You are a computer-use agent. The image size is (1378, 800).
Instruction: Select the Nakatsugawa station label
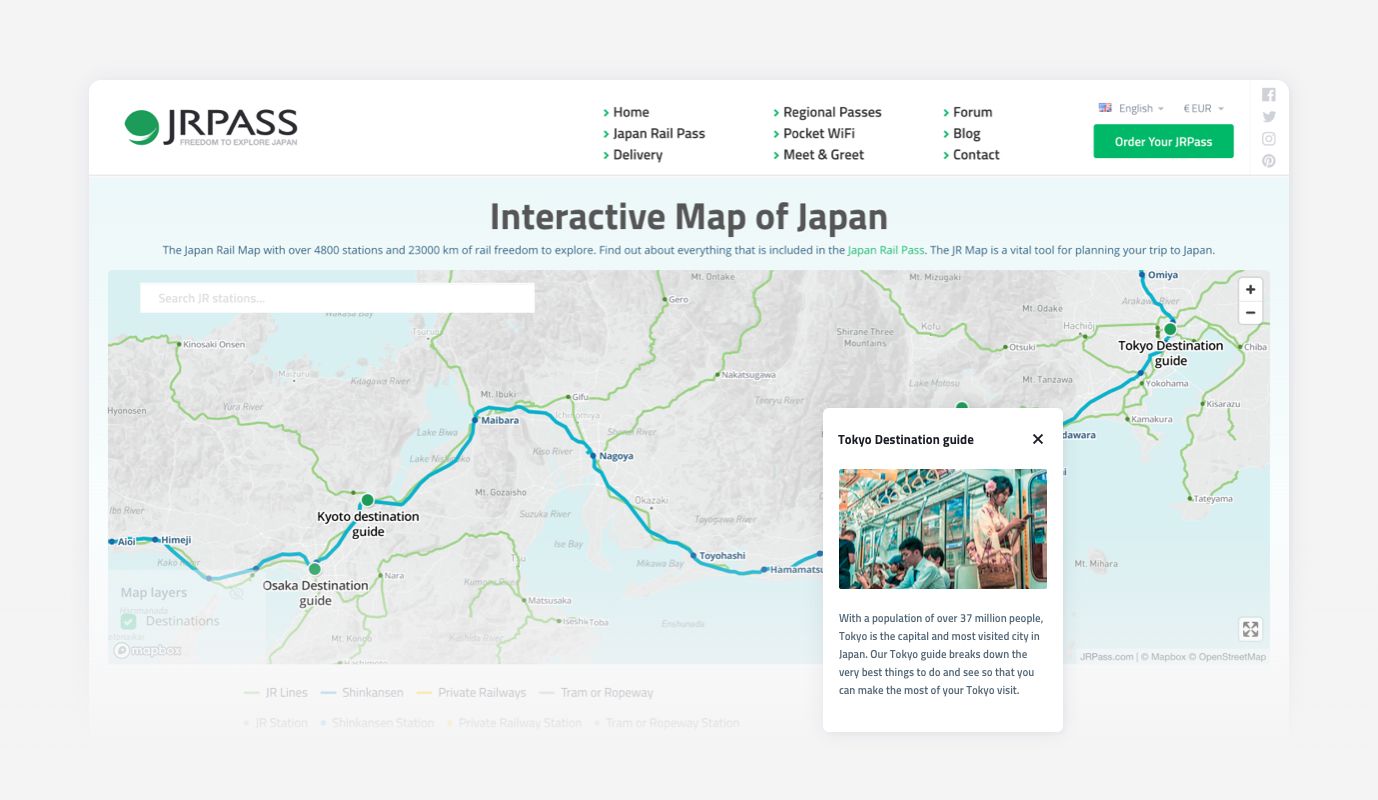click(749, 375)
